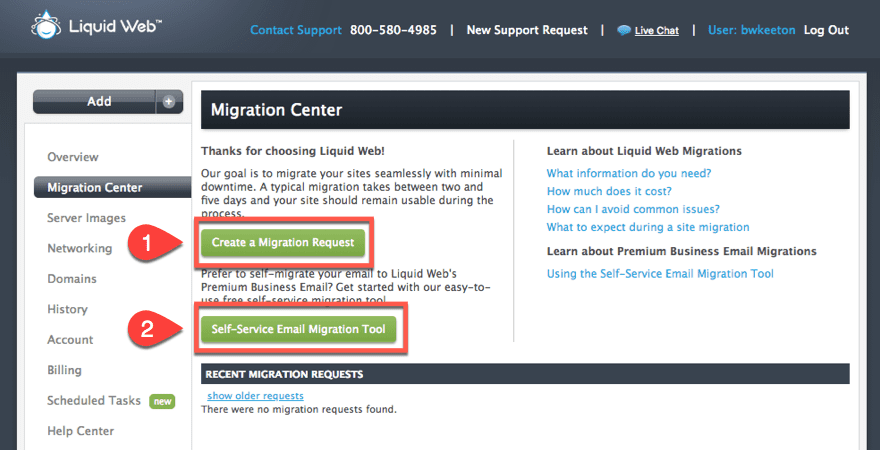Select Migration Center in the sidebar
Image resolution: width=880 pixels, height=450 pixels.
[112, 187]
